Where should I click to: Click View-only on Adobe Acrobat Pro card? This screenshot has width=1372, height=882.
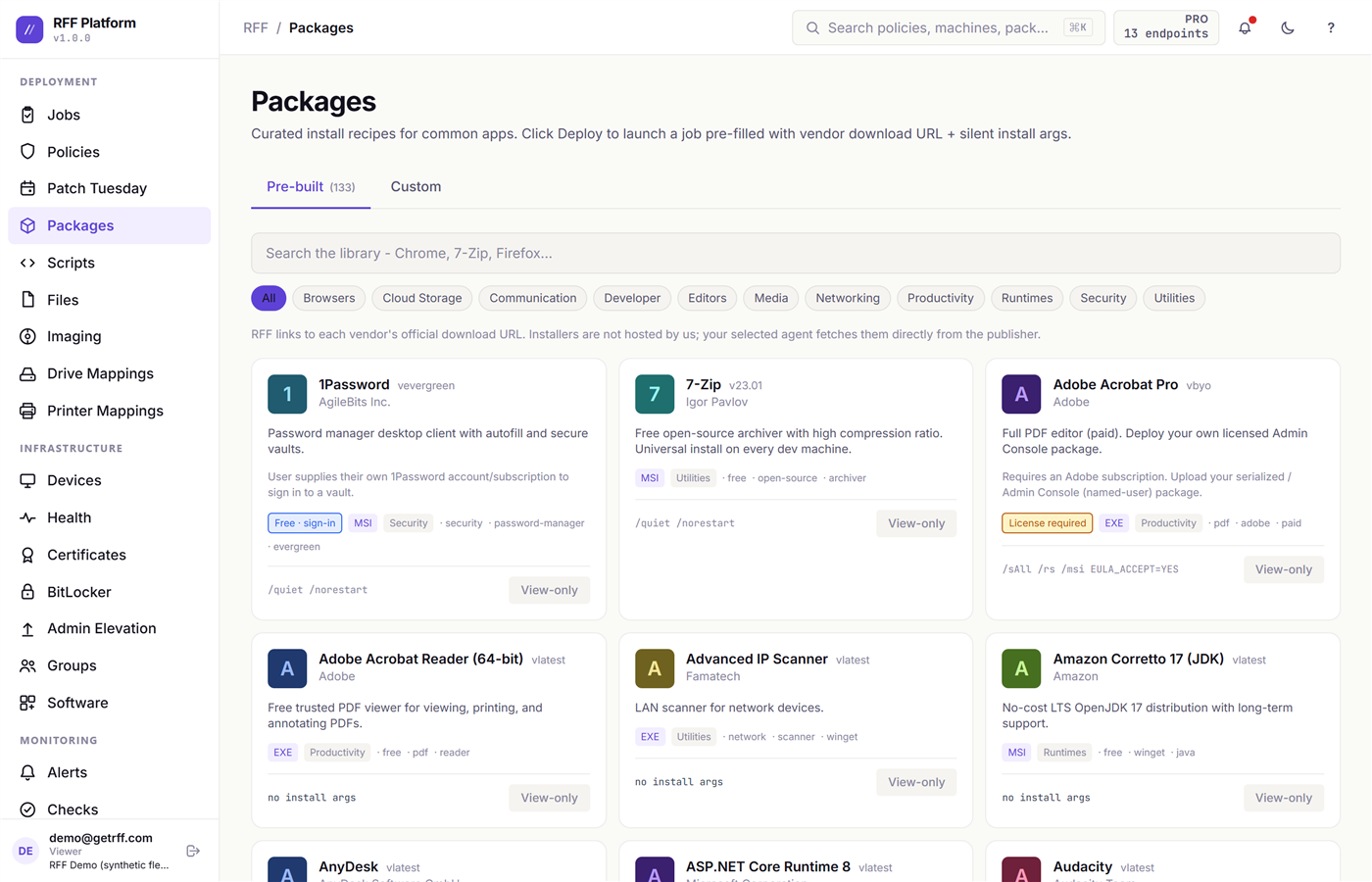pyautogui.click(x=1284, y=569)
